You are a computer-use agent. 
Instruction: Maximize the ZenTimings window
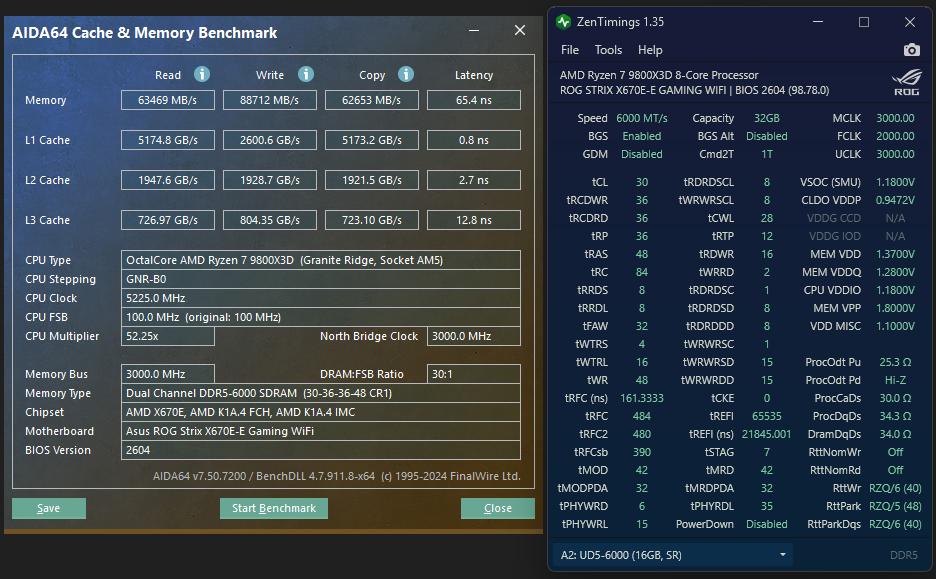click(x=864, y=22)
